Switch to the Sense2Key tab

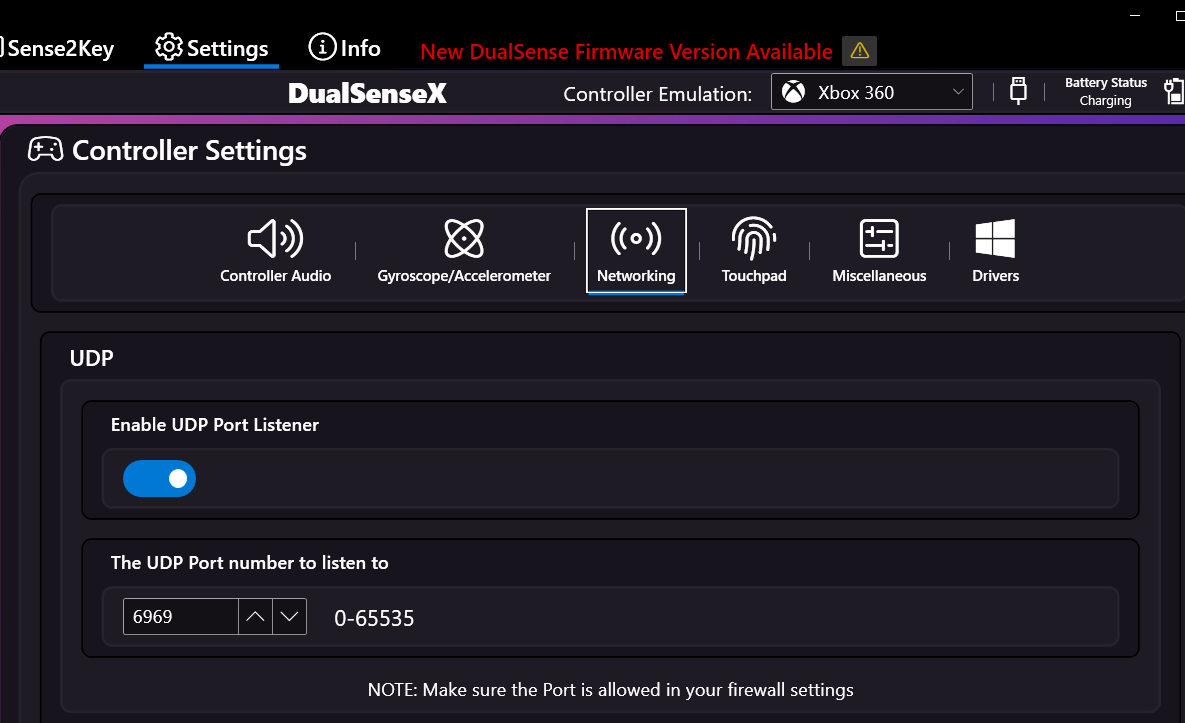pos(58,48)
